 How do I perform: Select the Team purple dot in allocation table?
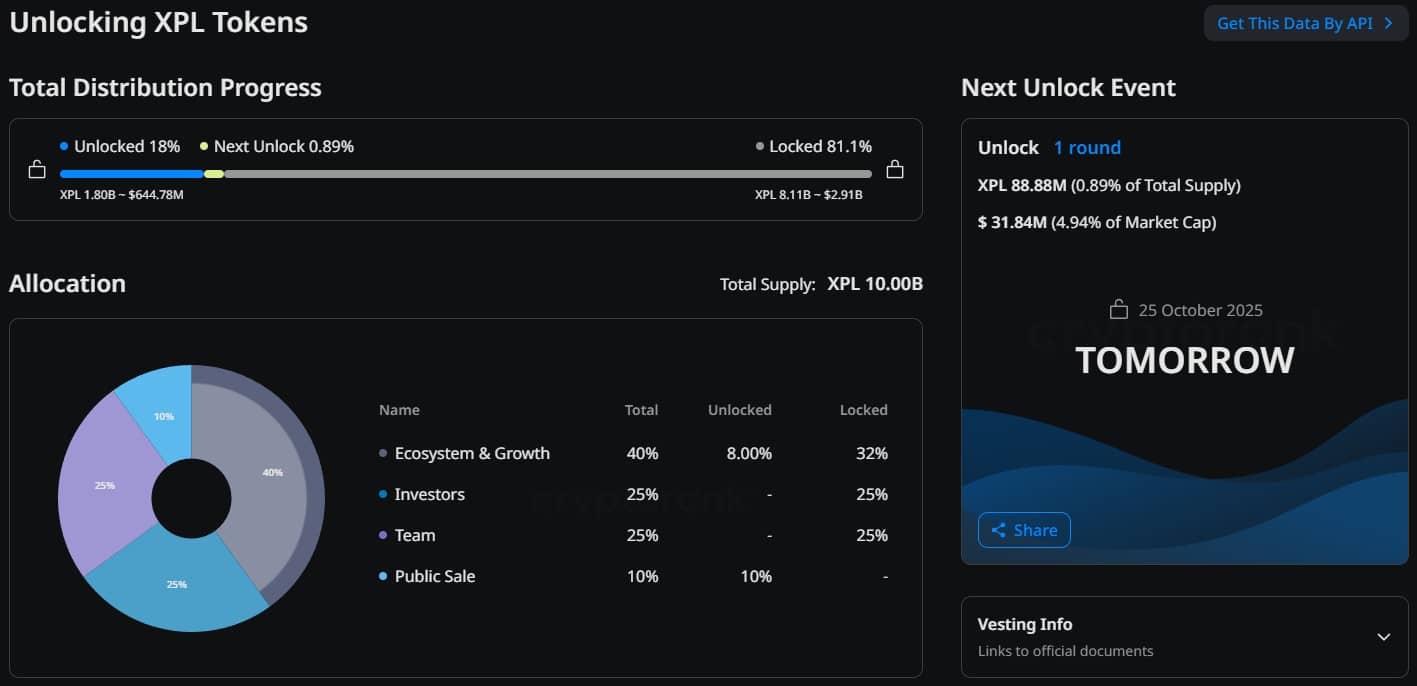tap(381, 535)
